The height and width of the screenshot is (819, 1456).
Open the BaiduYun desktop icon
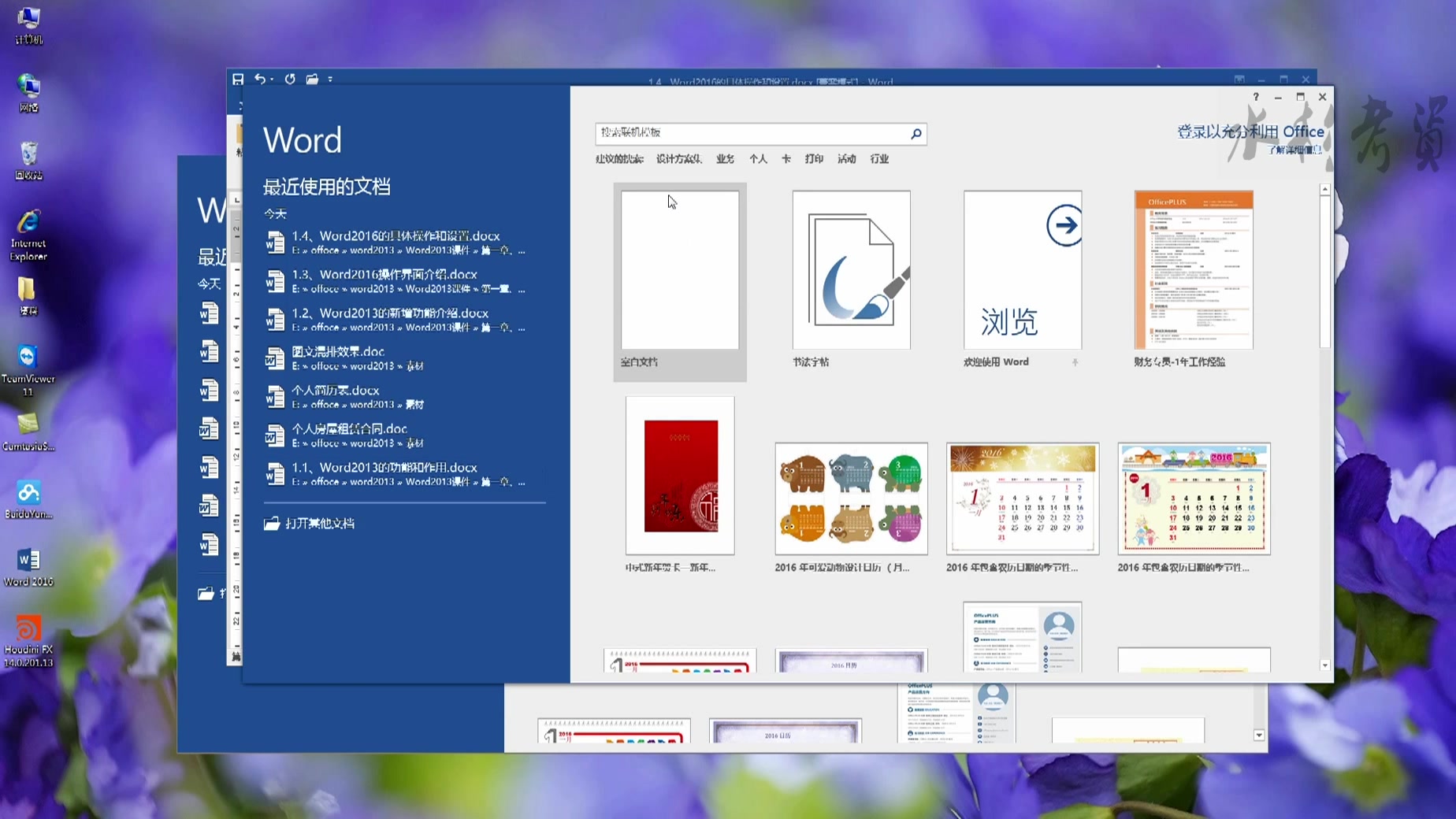(28, 499)
